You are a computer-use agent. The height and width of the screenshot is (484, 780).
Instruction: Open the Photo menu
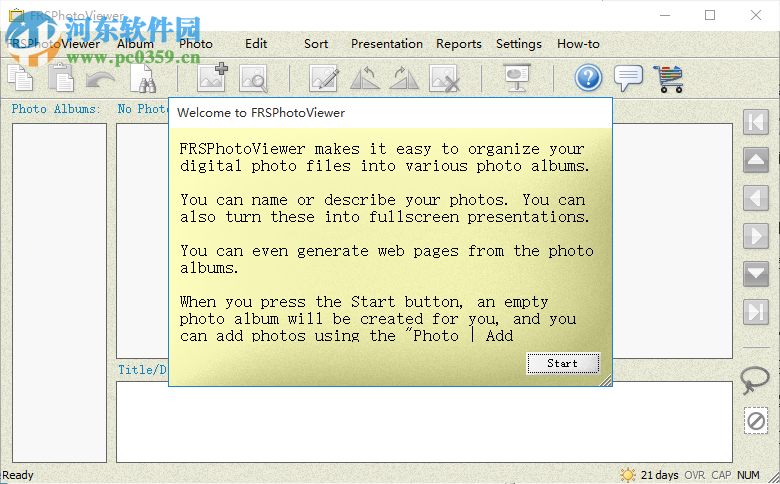(196, 44)
